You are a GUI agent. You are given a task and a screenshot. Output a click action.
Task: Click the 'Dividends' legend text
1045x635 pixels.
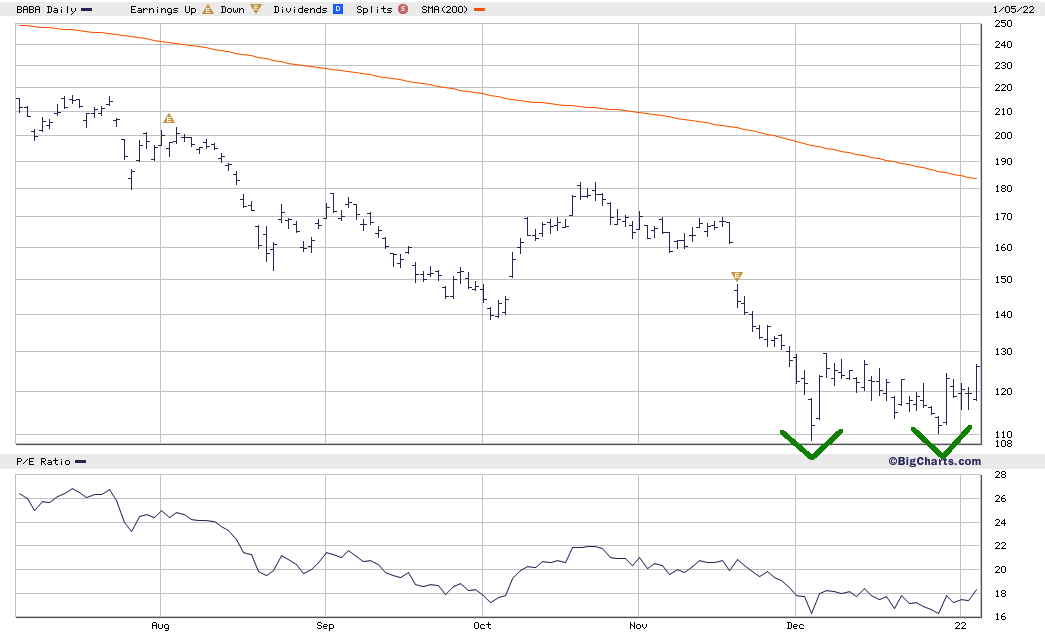coord(300,9)
